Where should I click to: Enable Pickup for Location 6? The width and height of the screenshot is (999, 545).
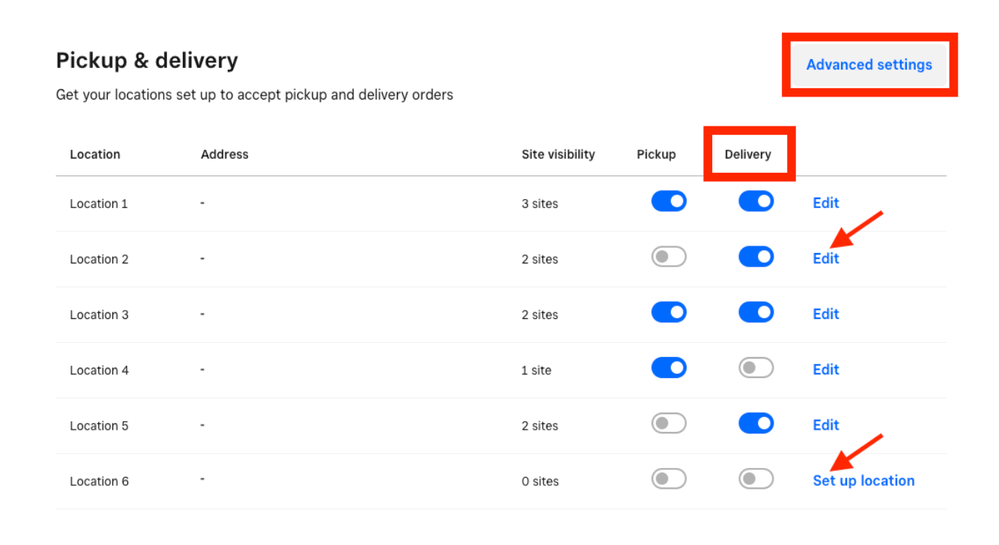coord(668,480)
